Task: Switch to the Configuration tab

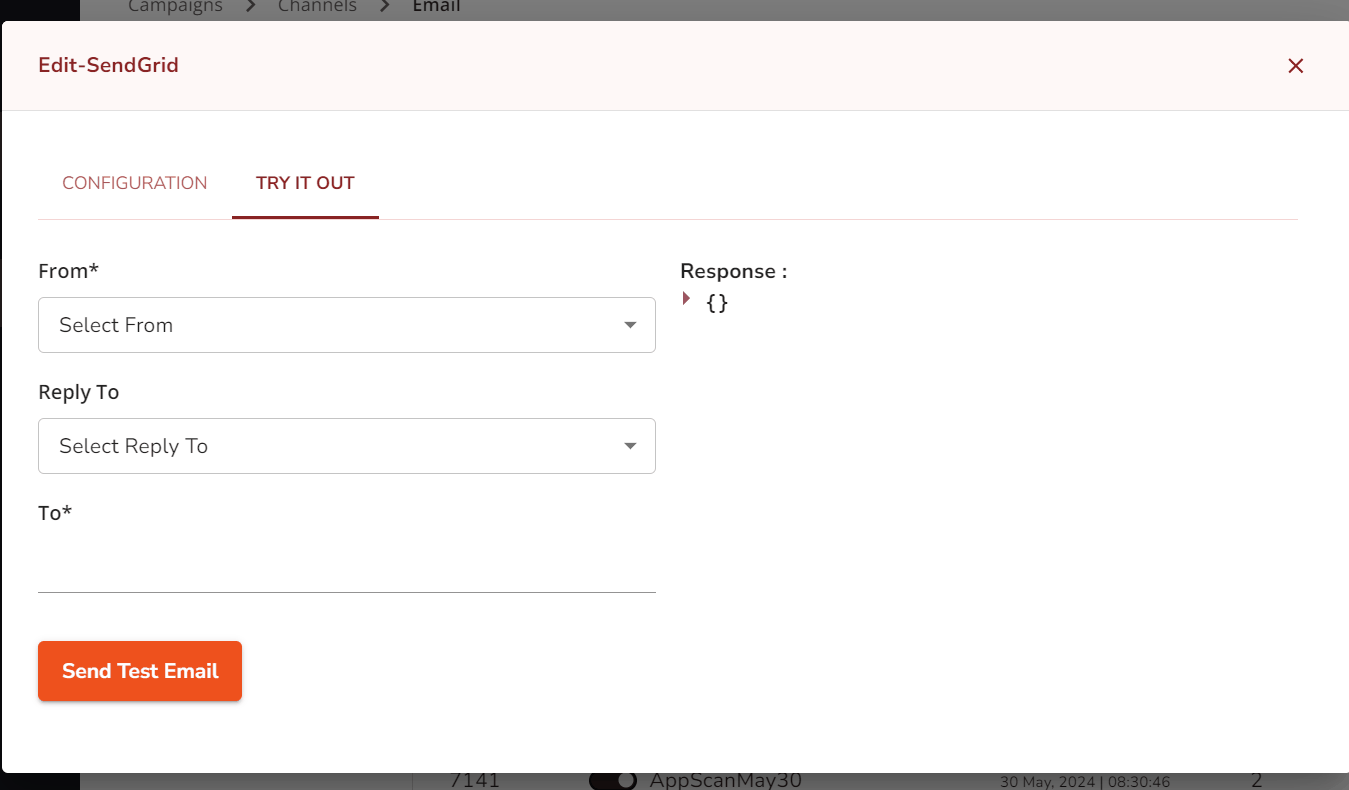Action: tap(135, 183)
